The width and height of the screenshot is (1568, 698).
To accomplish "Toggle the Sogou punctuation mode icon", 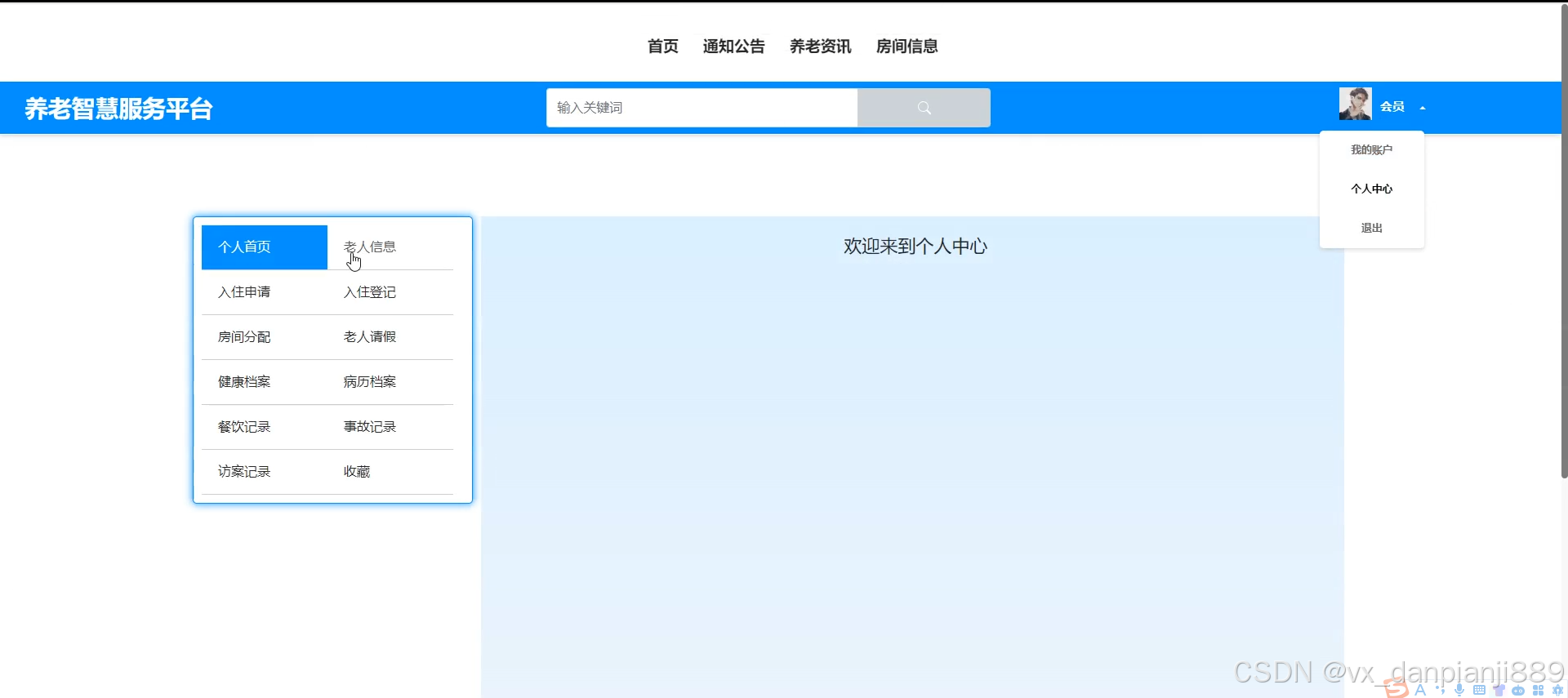I will pyautogui.click(x=1440, y=690).
